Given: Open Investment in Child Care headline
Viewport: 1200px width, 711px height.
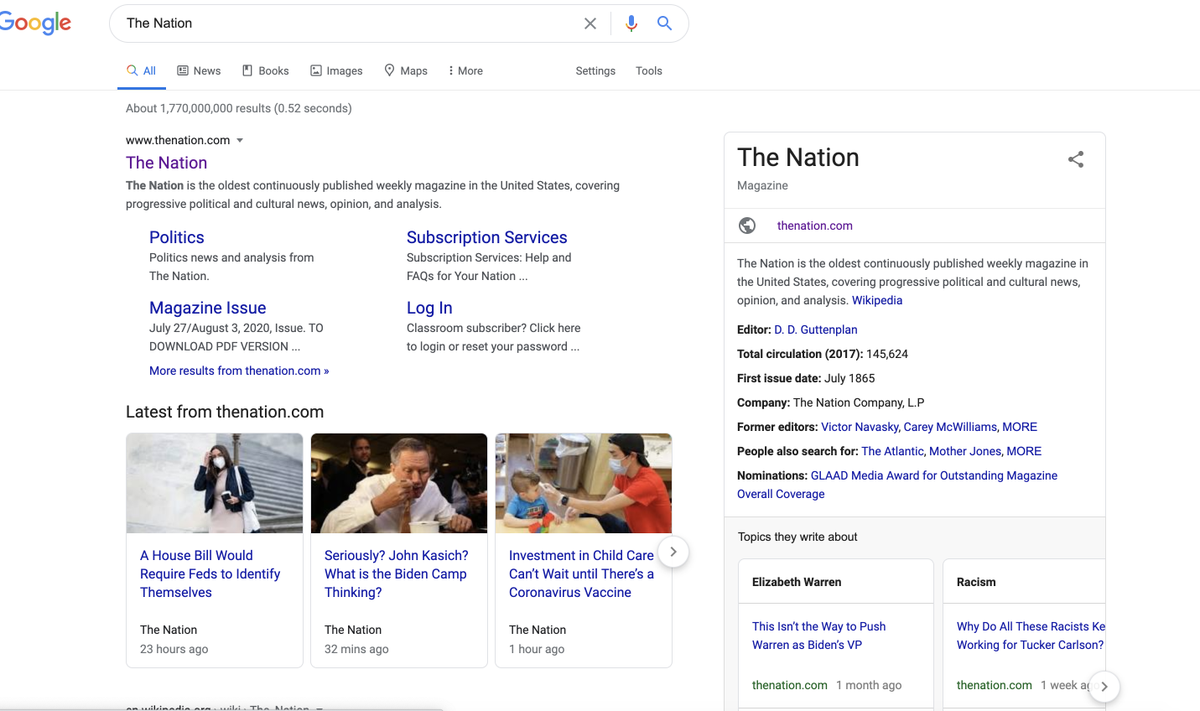Looking at the screenshot, I should click(581, 574).
